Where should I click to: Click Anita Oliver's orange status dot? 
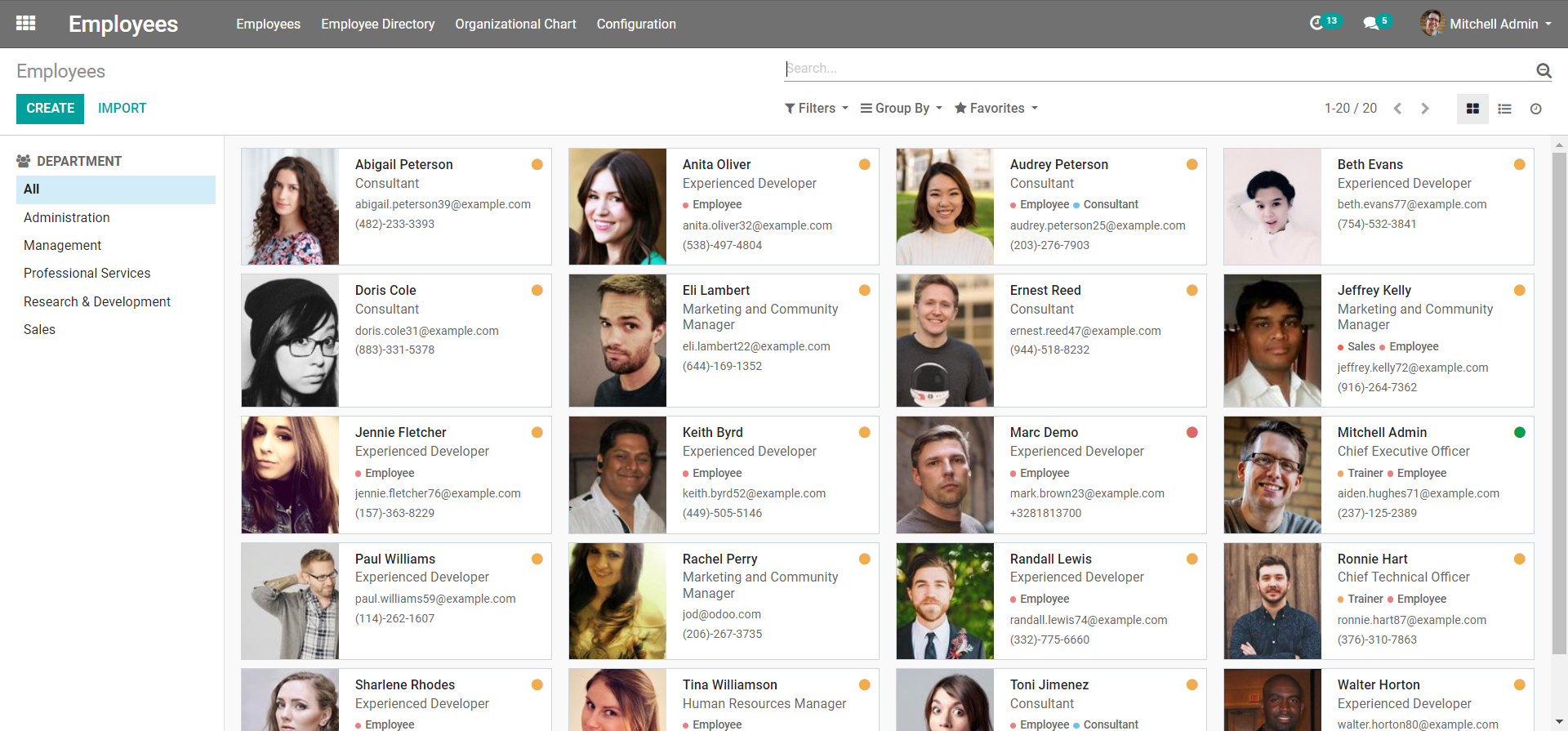point(865,164)
